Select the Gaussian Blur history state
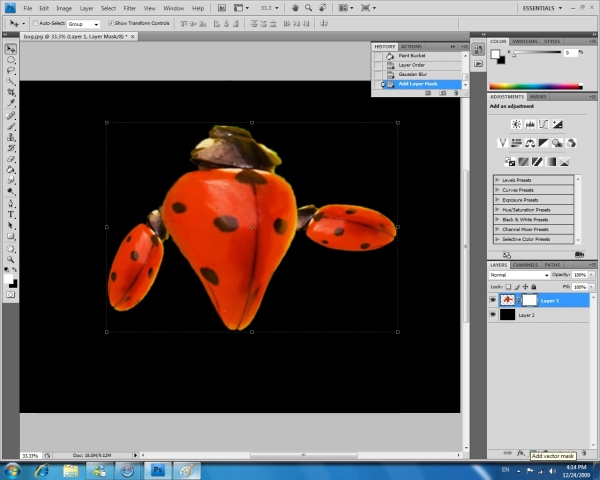The height and width of the screenshot is (480, 600). pyautogui.click(x=417, y=74)
